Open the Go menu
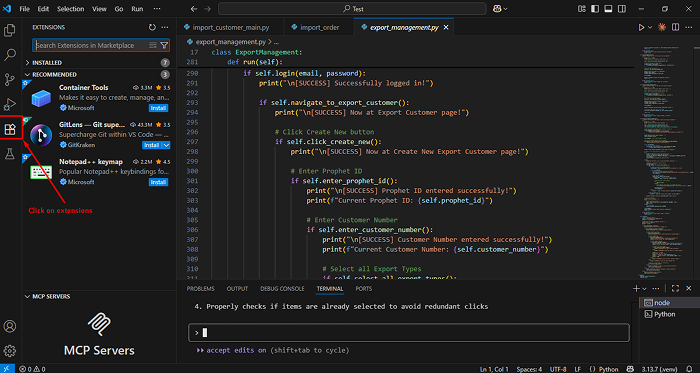700x373 pixels. (119, 9)
